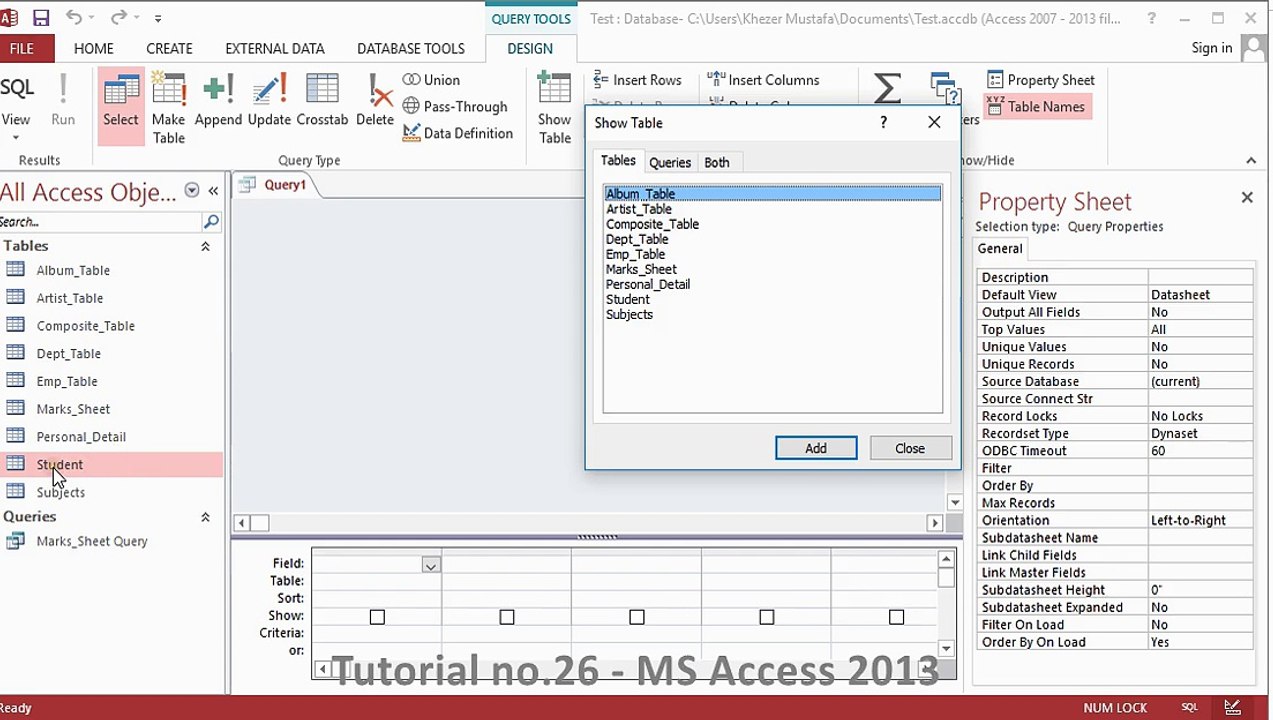Click the Close button in Show Table dialog
The height and width of the screenshot is (720, 1273).
click(910, 448)
